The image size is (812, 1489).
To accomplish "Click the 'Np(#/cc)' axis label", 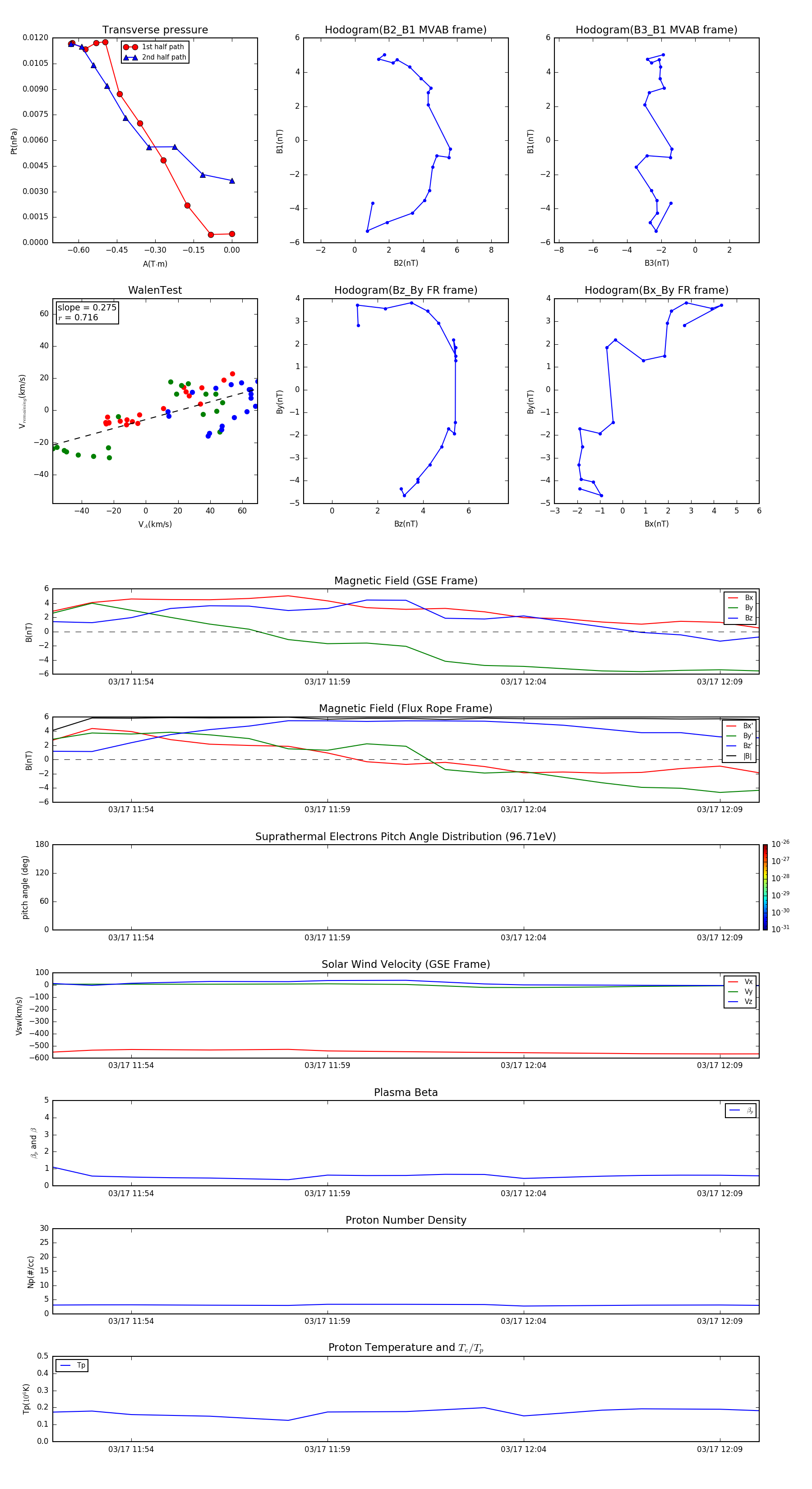I will (31, 1272).
